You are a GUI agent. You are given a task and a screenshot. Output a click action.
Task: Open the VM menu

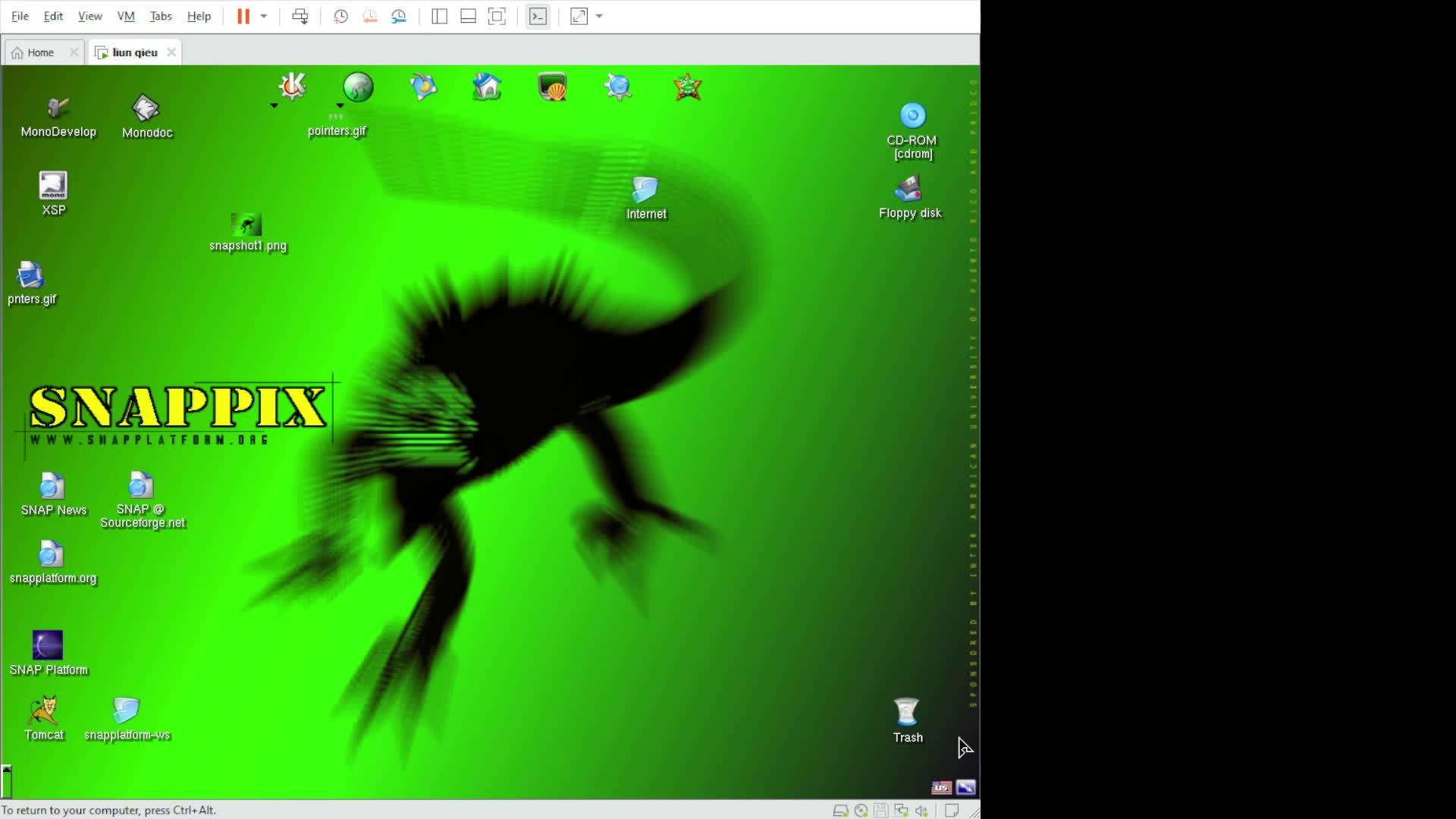pos(126,16)
